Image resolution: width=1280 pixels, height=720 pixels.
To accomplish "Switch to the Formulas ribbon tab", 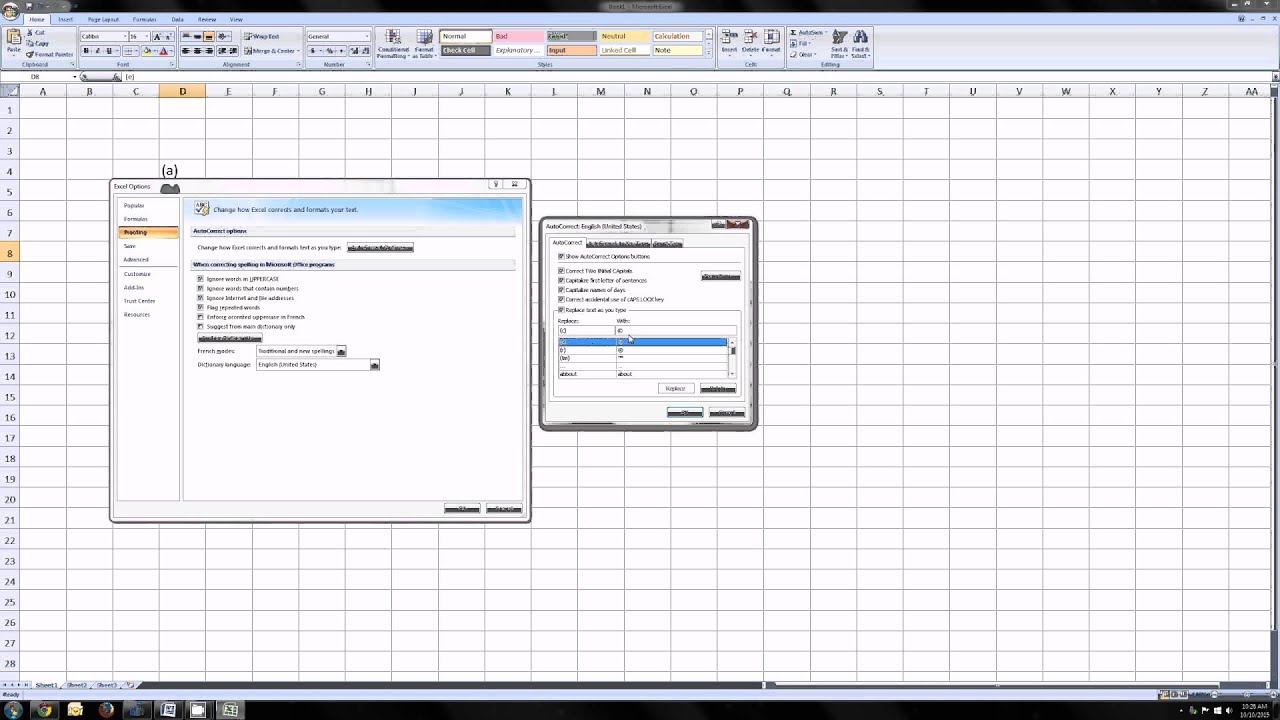I will click(x=144, y=19).
